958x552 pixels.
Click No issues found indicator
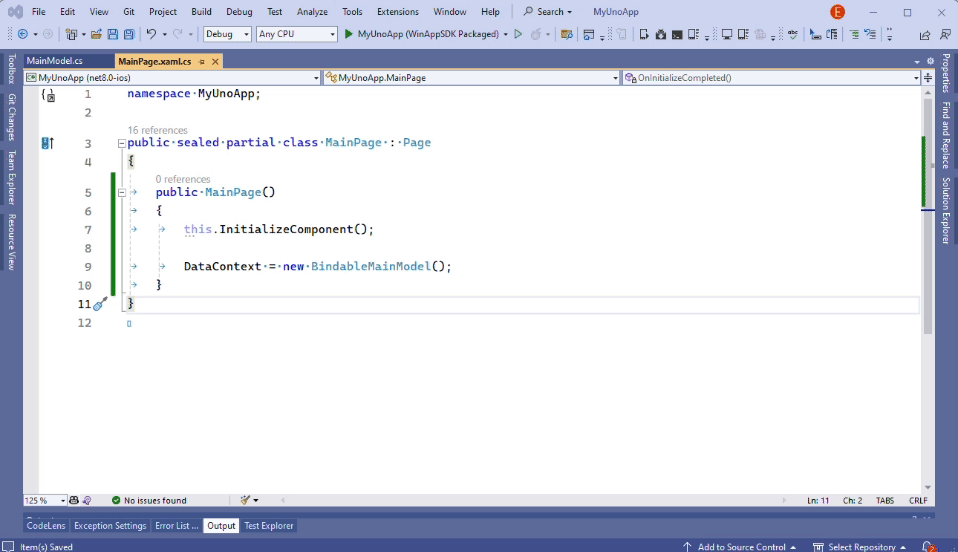tap(149, 500)
